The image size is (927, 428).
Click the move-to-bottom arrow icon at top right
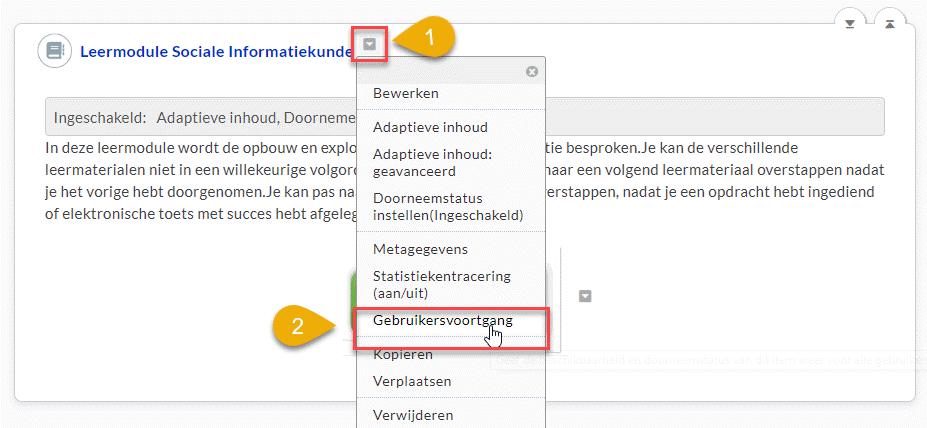point(849,24)
